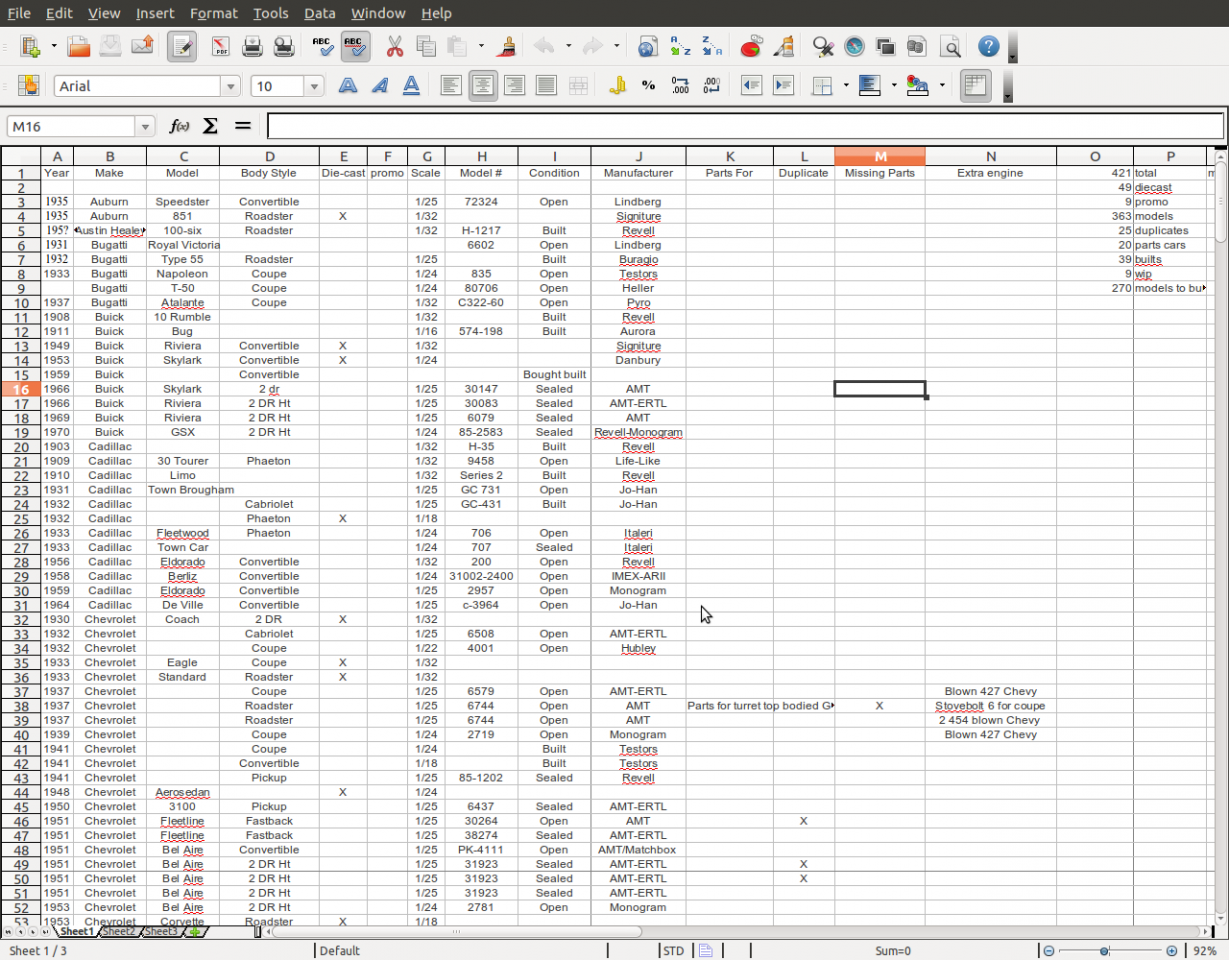The height and width of the screenshot is (960, 1229).
Task: Click the Zoom magnifier icon
Action: coord(950,46)
